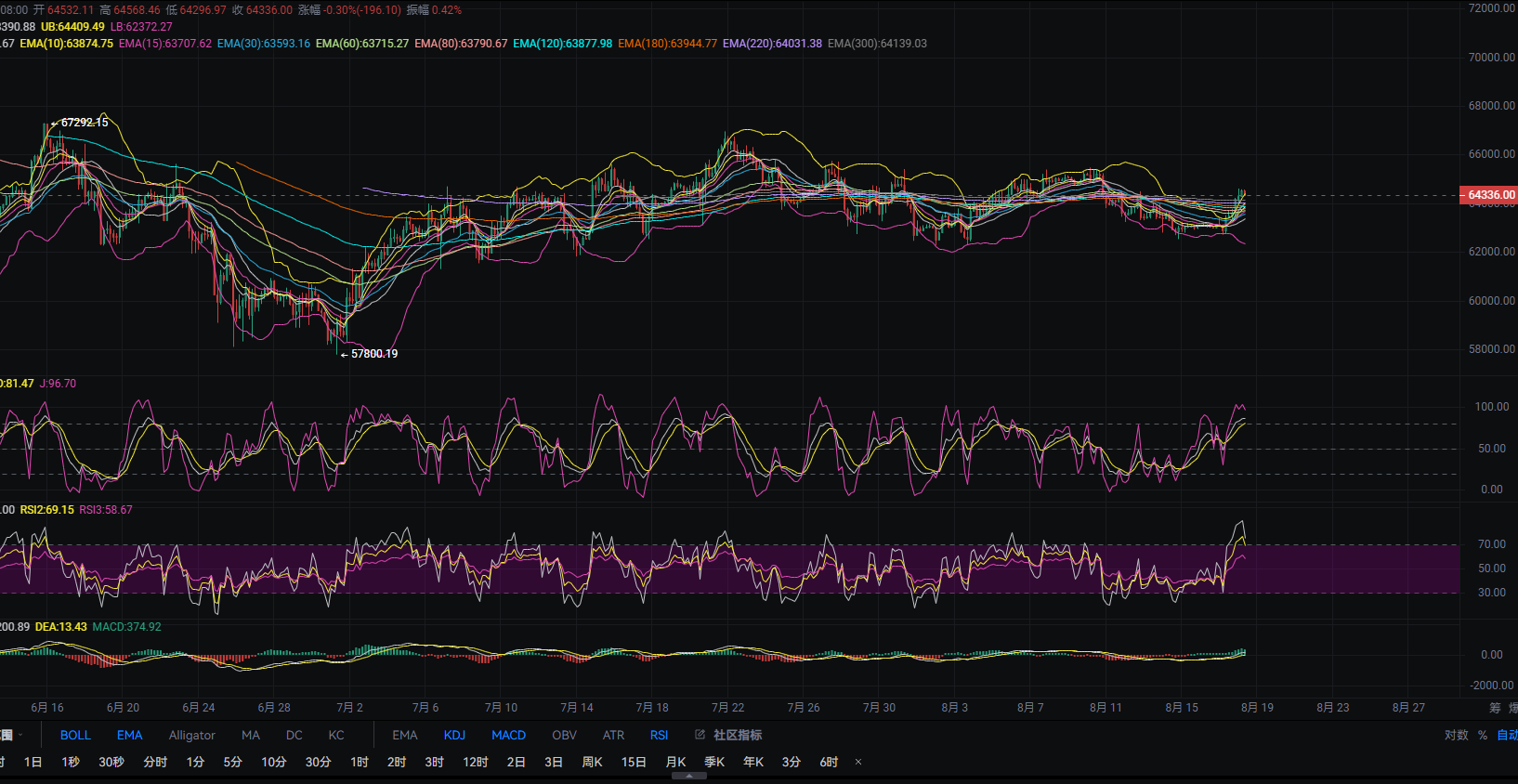
Task: Enable the Alligator indicator
Action: point(192,735)
